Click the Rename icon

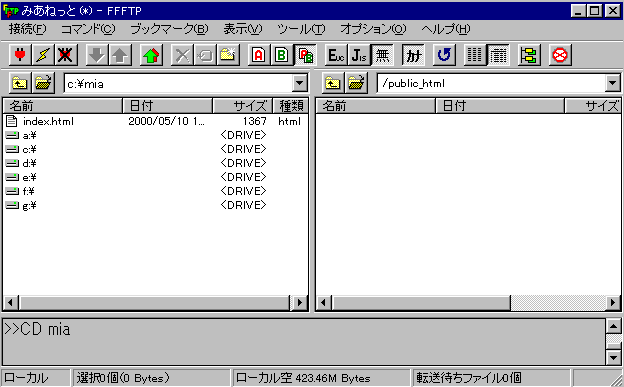click(205, 55)
